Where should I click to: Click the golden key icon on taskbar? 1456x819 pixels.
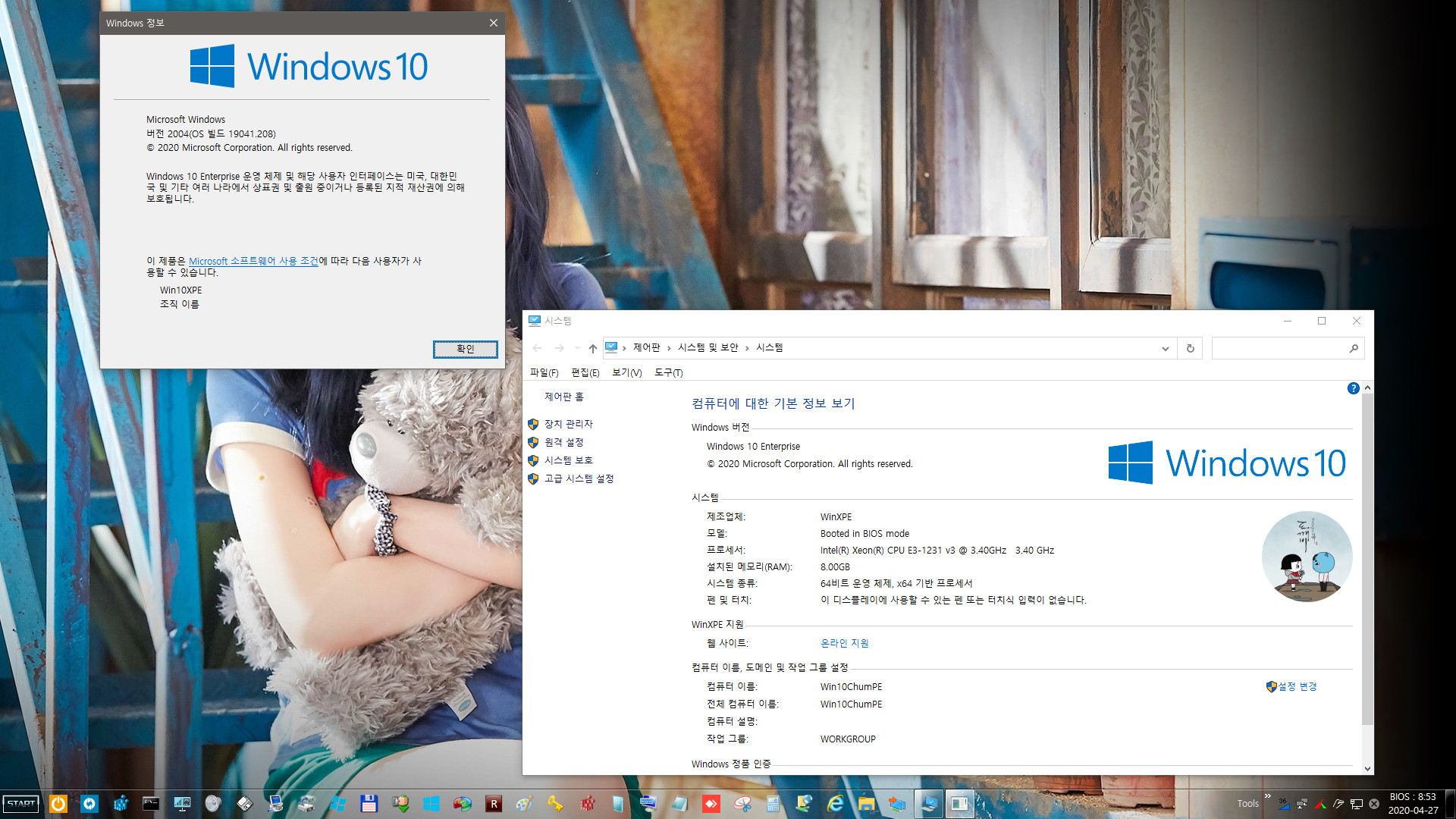pyautogui.click(x=555, y=804)
